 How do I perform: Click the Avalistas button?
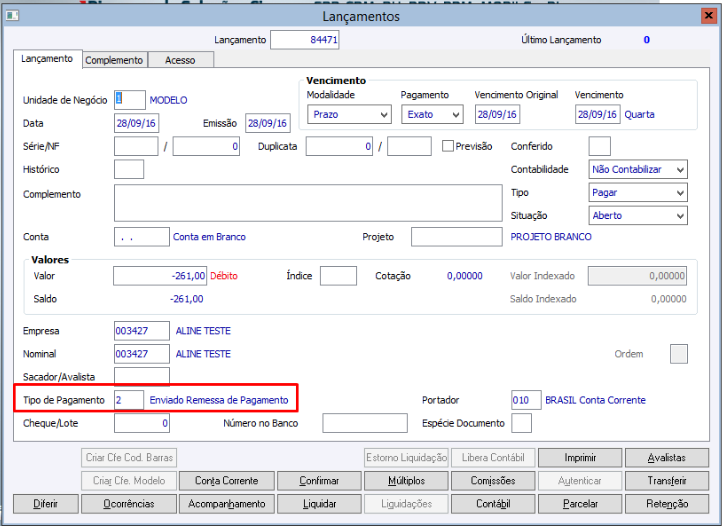click(x=667, y=458)
